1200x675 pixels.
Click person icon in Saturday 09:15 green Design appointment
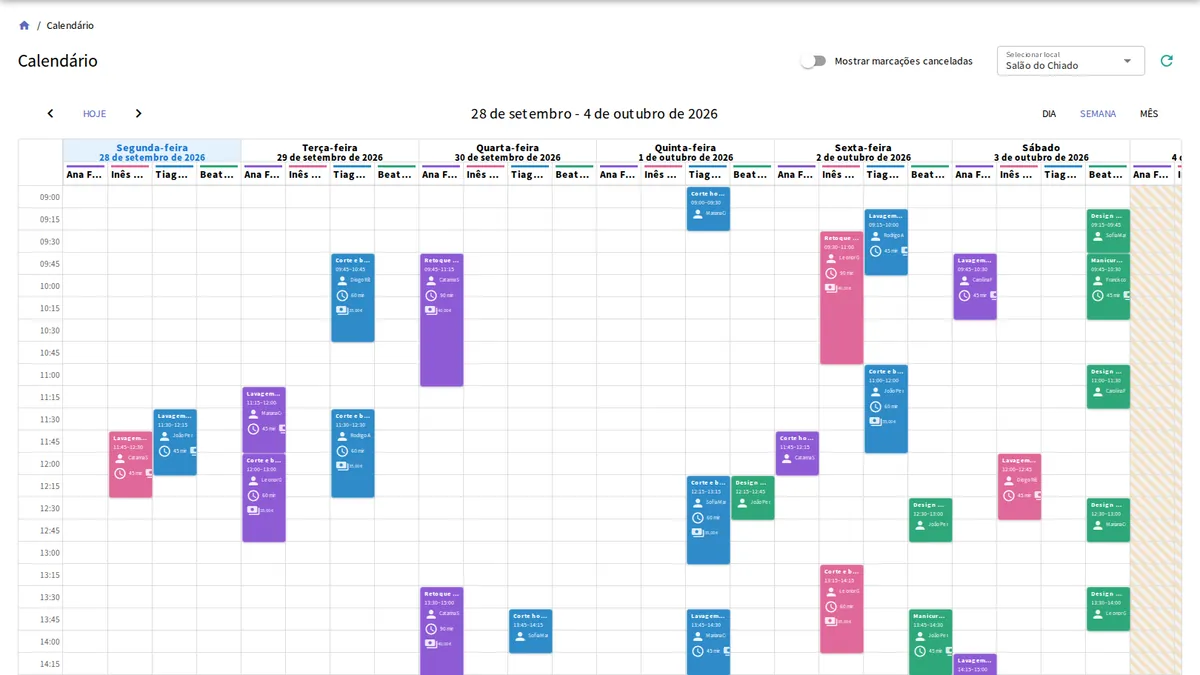click(x=1098, y=236)
